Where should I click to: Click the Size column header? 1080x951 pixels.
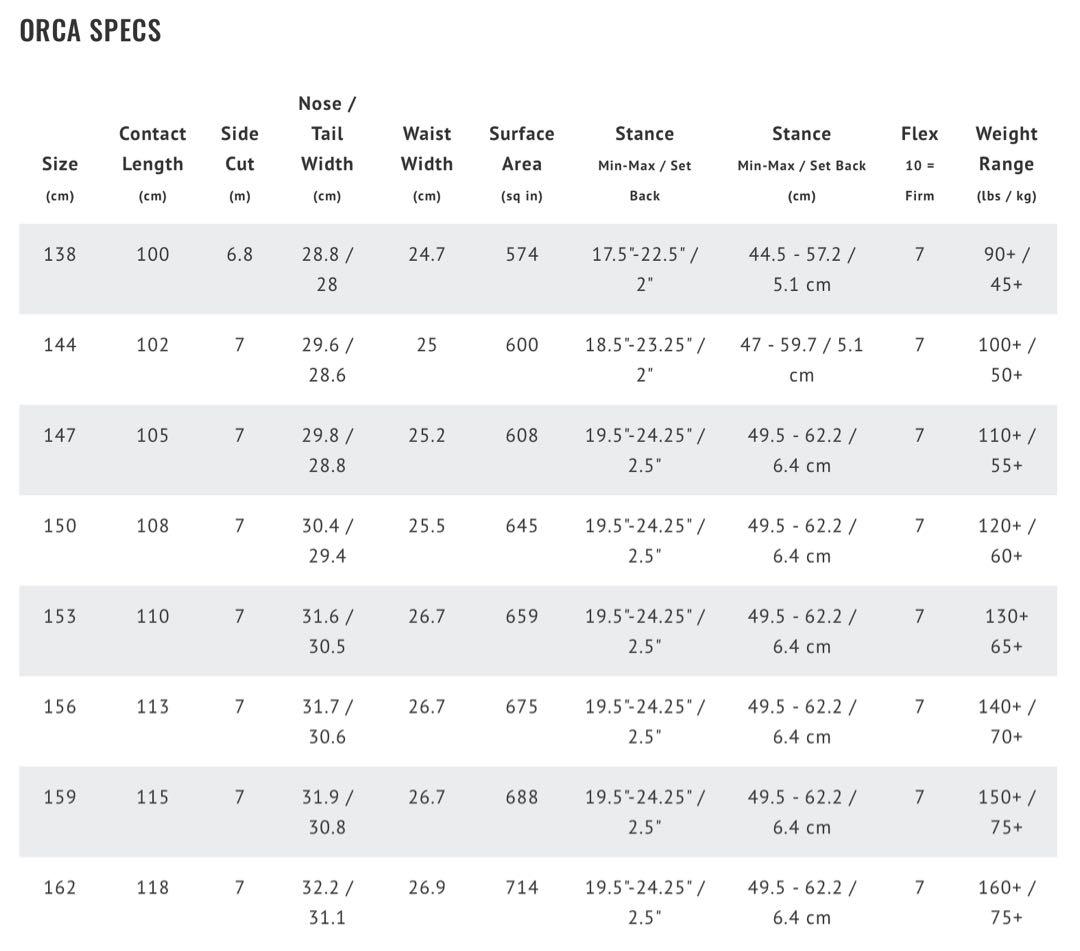60,164
